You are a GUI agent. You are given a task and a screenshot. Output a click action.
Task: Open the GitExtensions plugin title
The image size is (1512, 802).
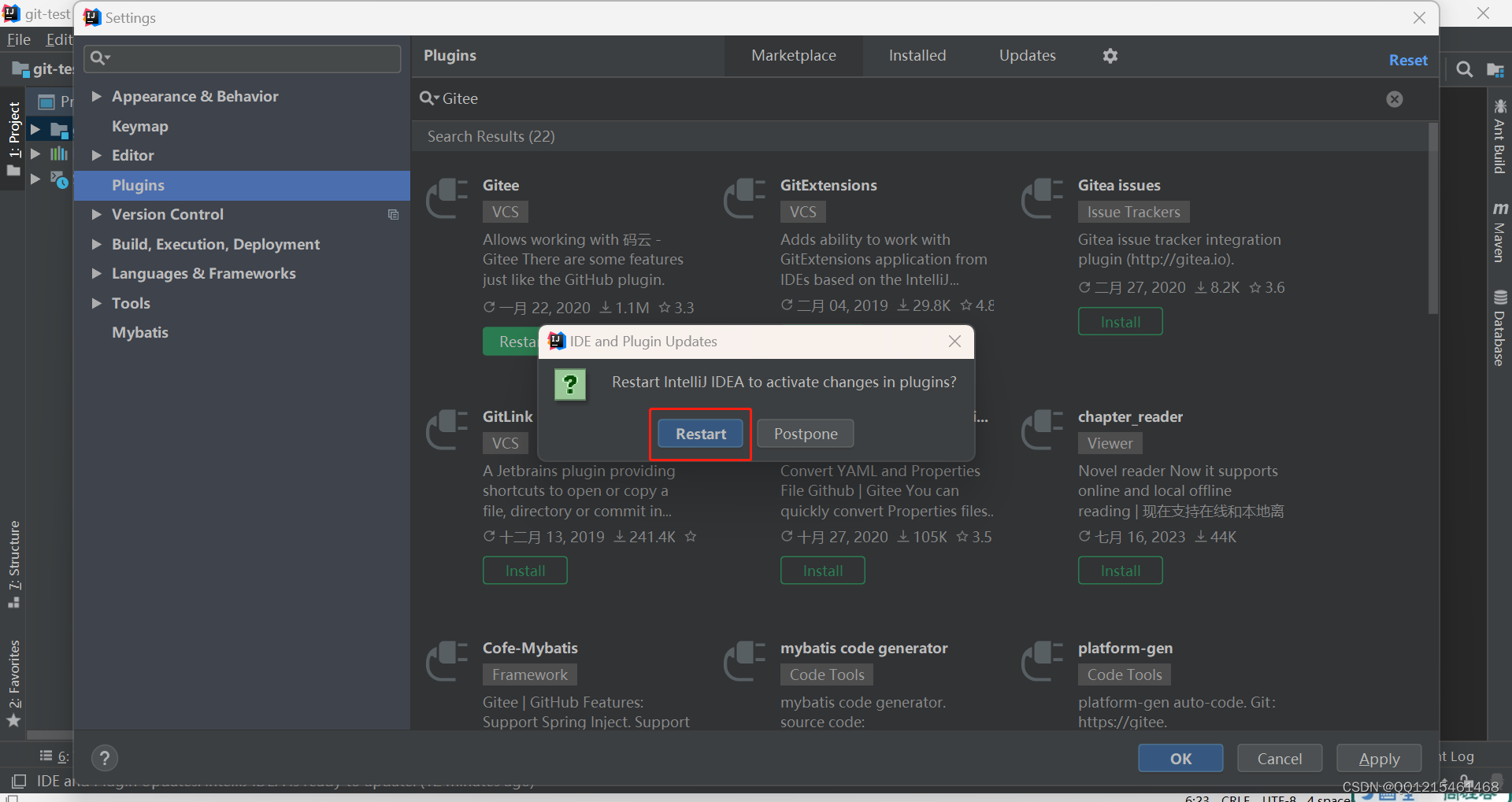[828, 185]
